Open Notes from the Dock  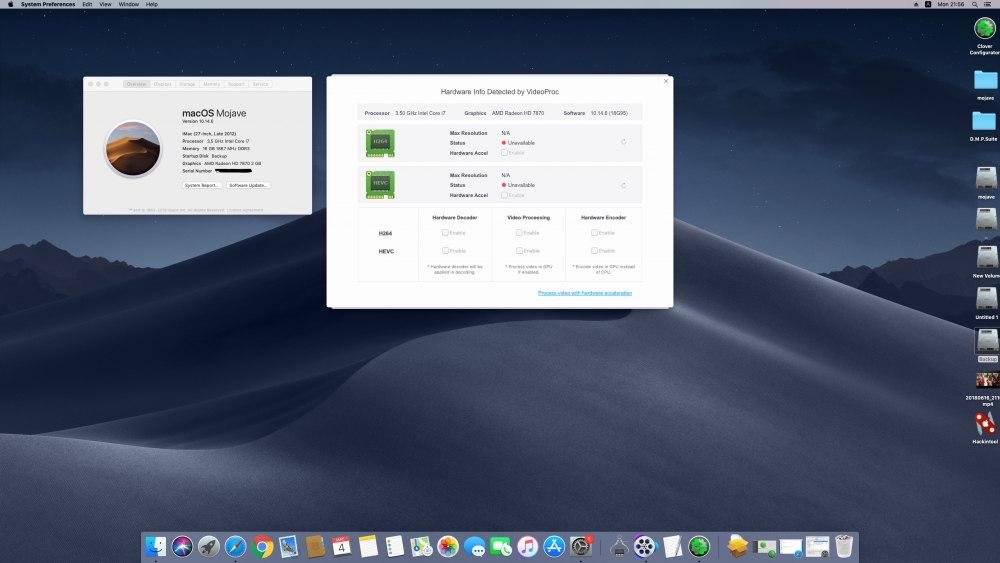pos(368,546)
